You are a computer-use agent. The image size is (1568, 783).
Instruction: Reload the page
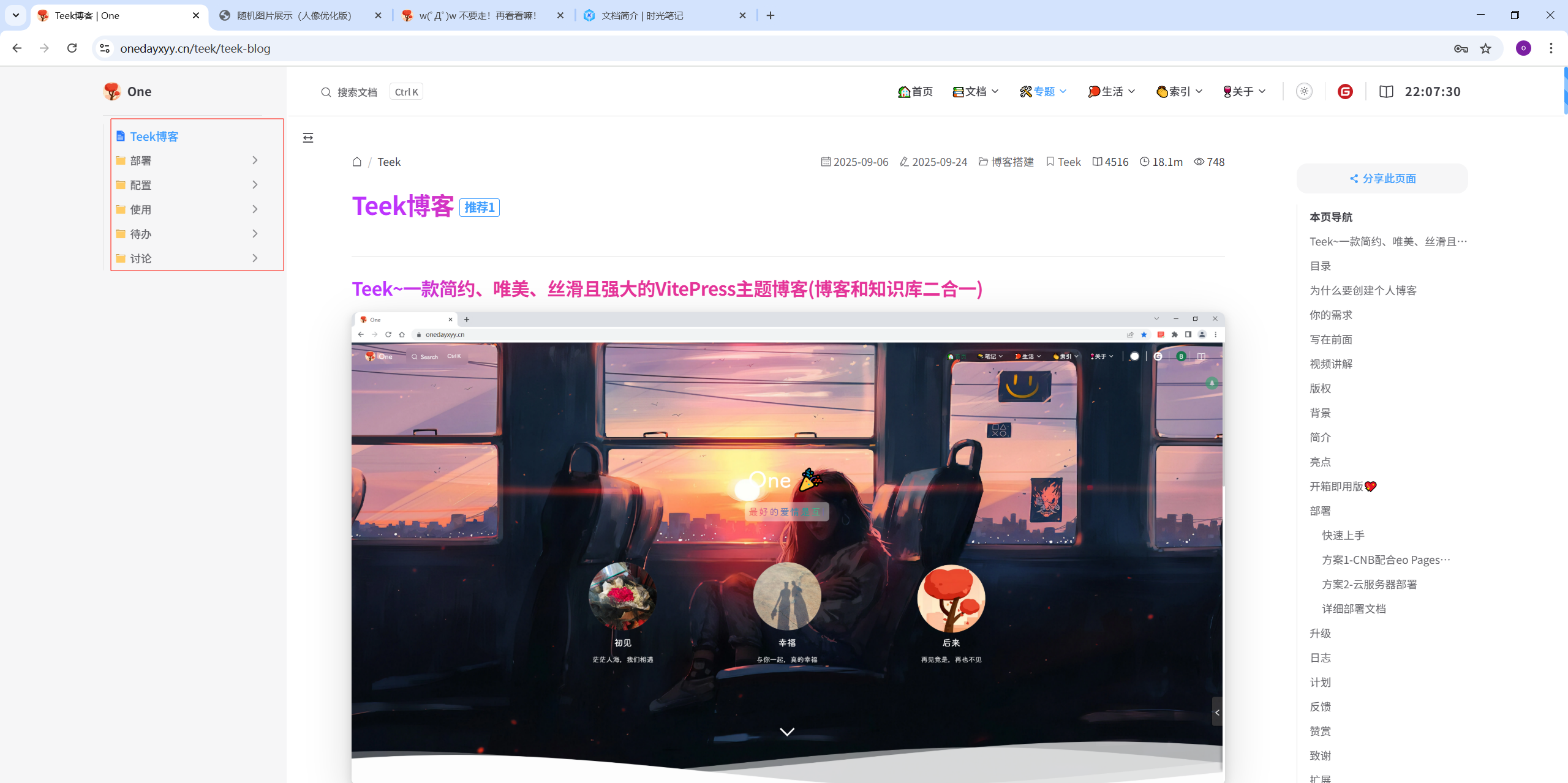[72, 48]
